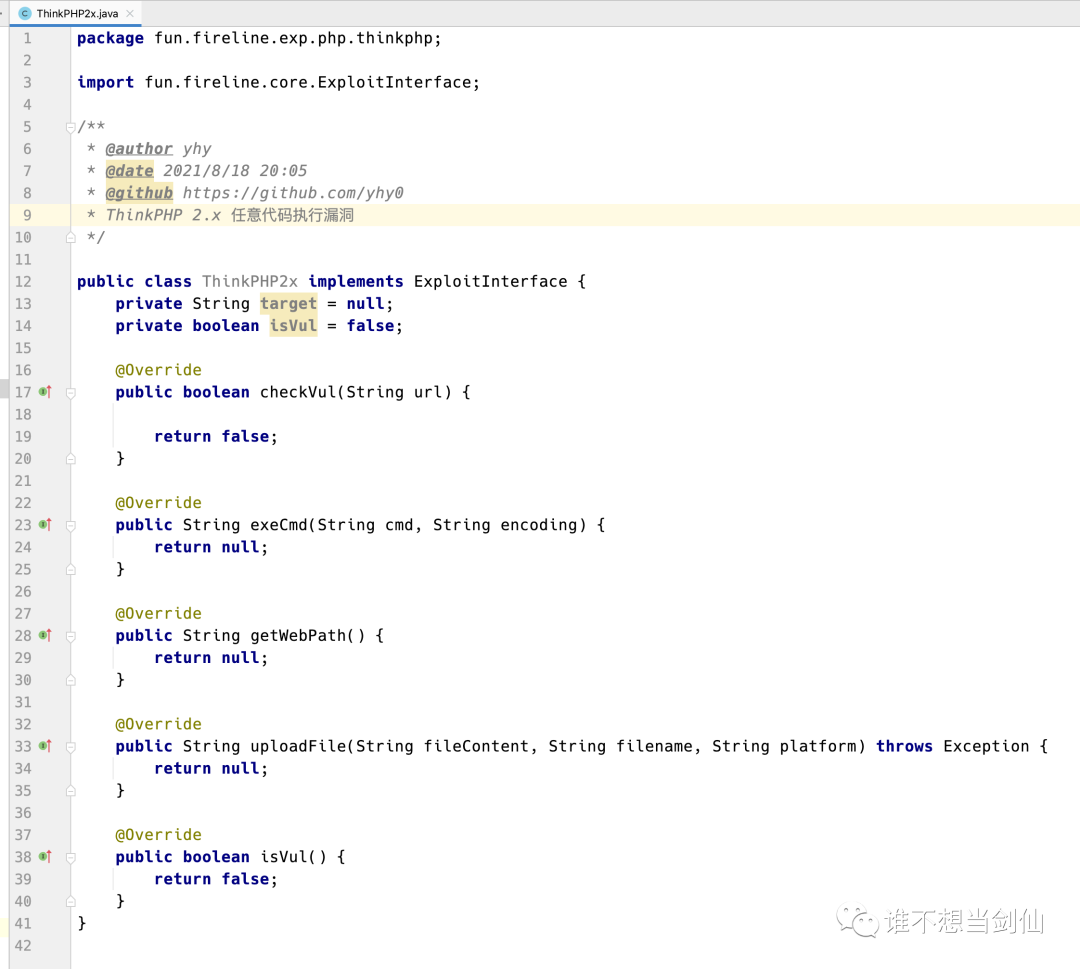Click the @github tag in Javadoc
Viewport: 1080px width, 969px height.
pos(138,193)
